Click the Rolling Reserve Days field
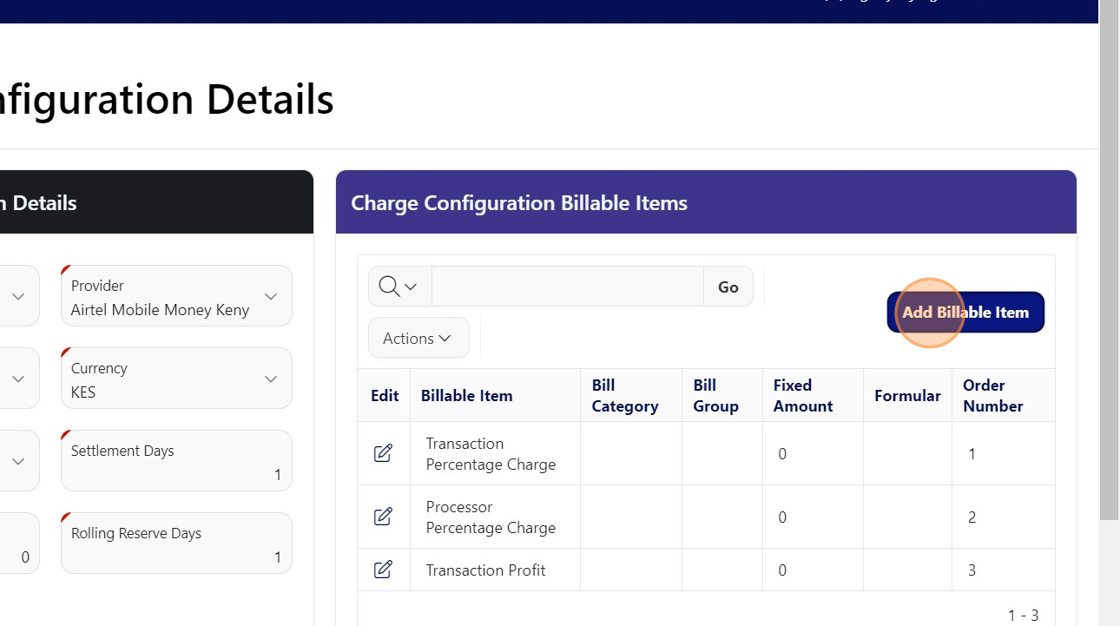This screenshot has width=1120, height=626. pyautogui.click(x=176, y=544)
